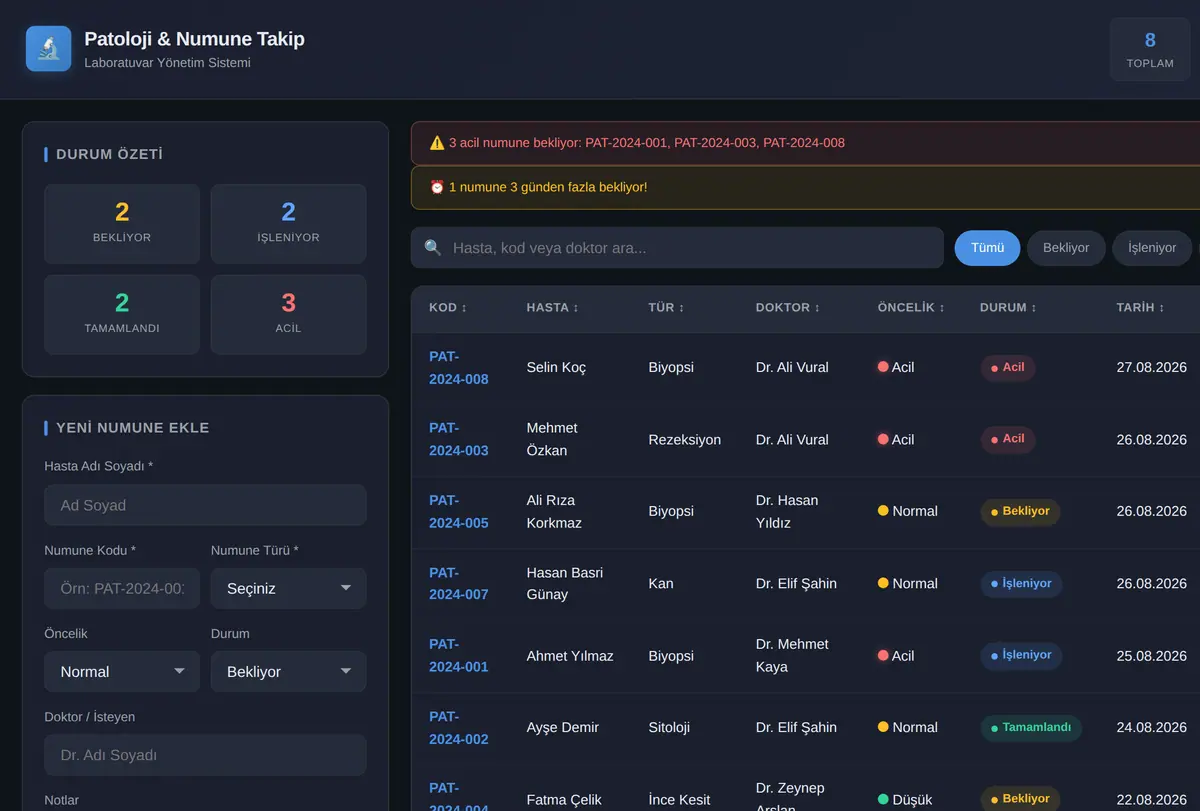Click the Acil summary card
The image size is (1200, 811).
[288, 314]
